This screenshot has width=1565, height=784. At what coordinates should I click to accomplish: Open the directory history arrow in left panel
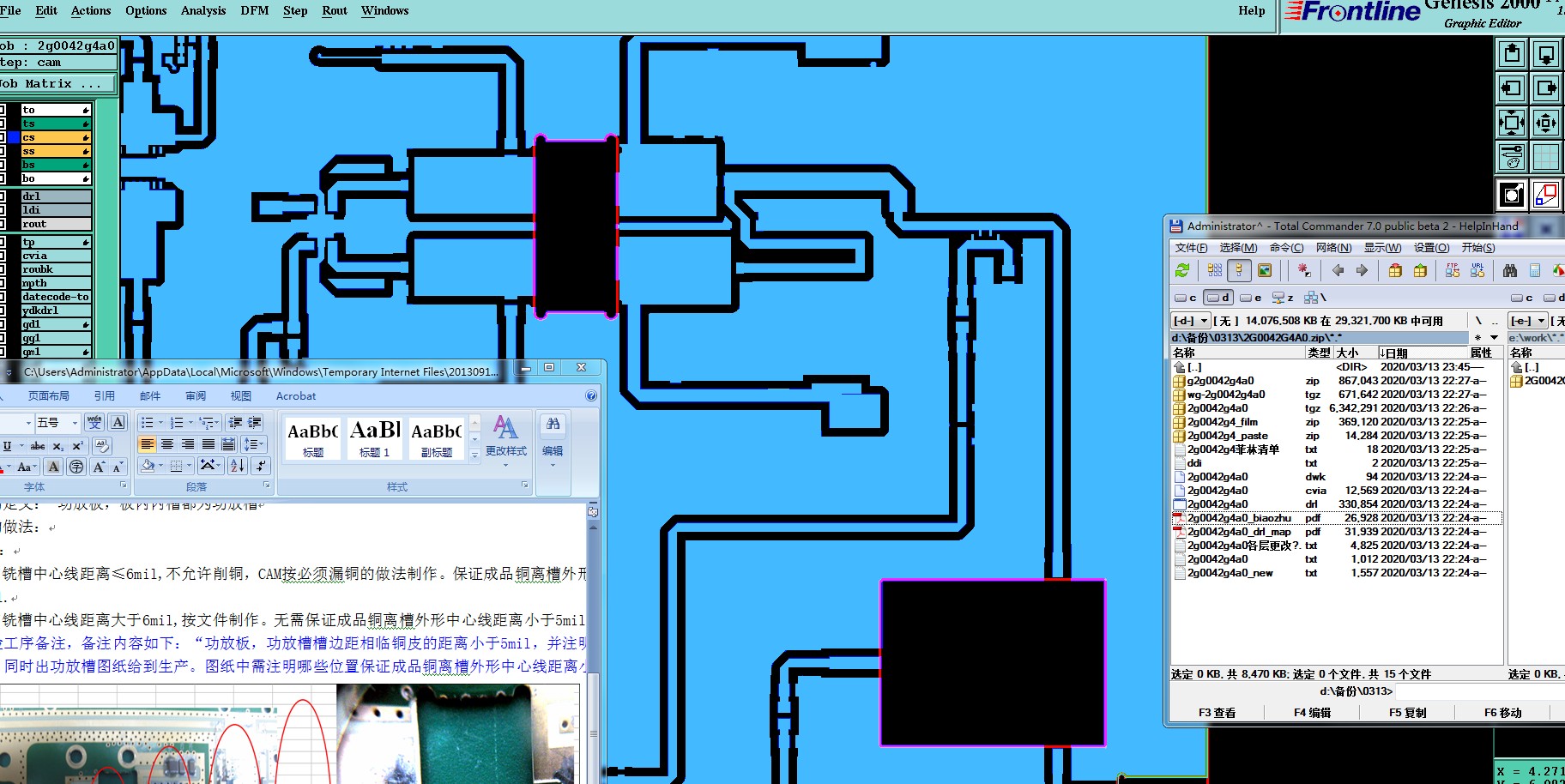(x=1494, y=337)
